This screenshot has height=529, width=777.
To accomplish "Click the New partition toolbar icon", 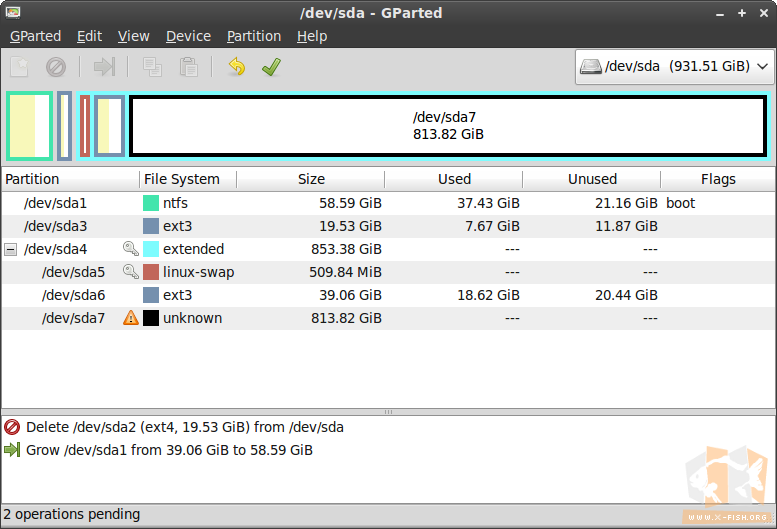I will [20, 67].
